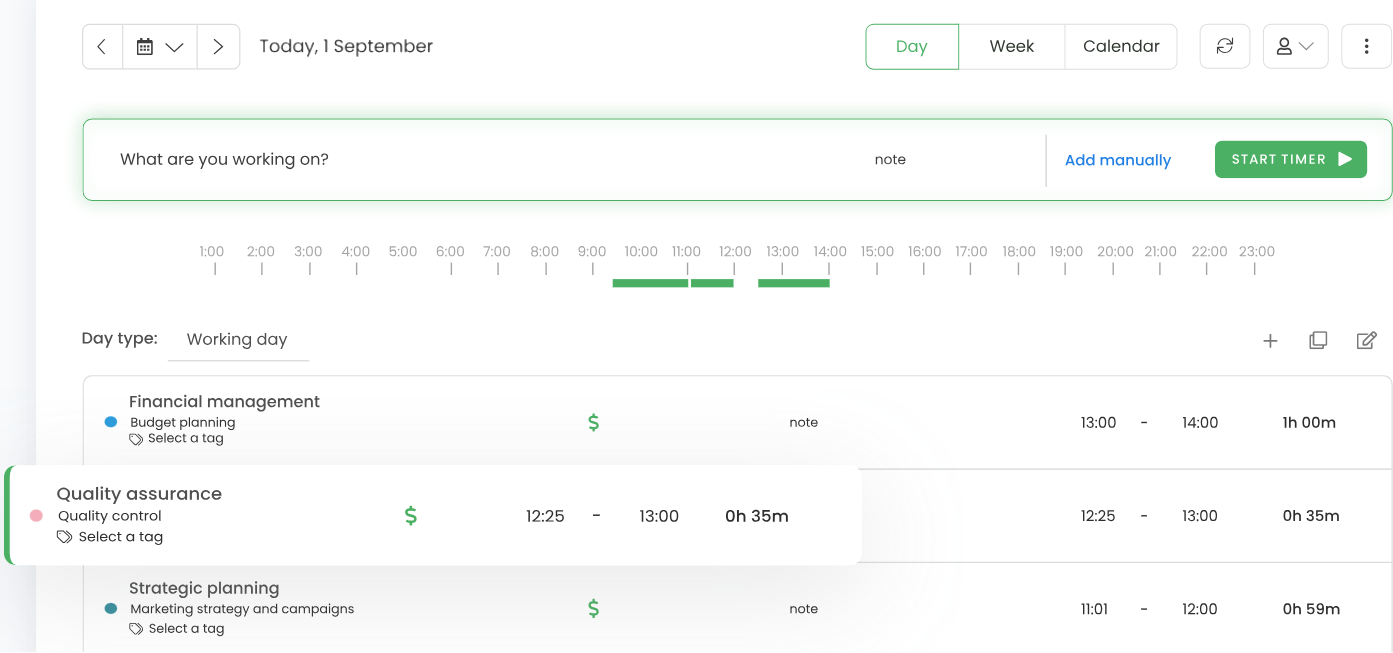The height and width of the screenshot is (653, 1393).
Task: Select a tag for Strategic planning
Action: click(177, 629)
